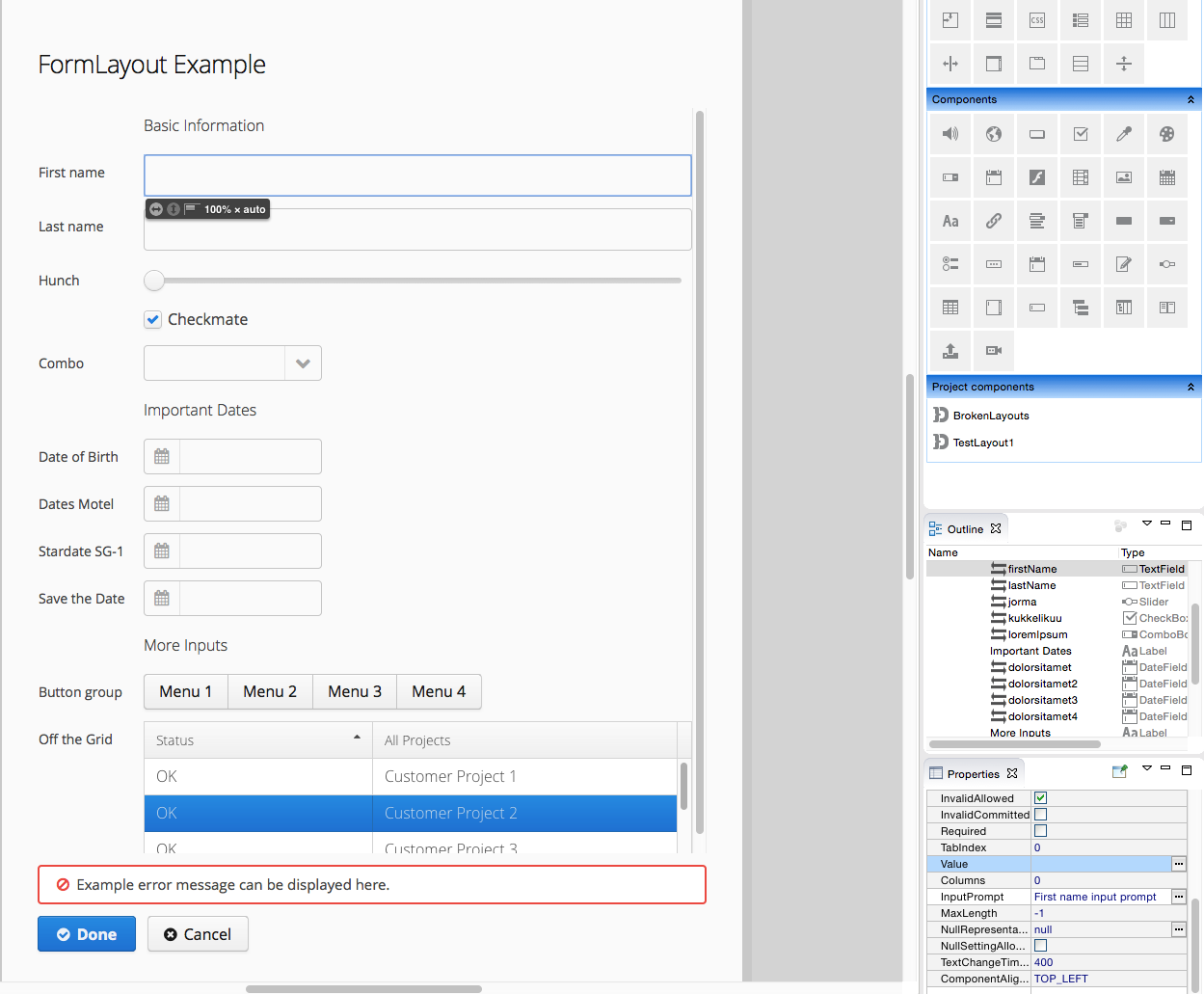Select the Label (Aa) component icon
Screen dimensions: 1204x994
tap(950, 221)
